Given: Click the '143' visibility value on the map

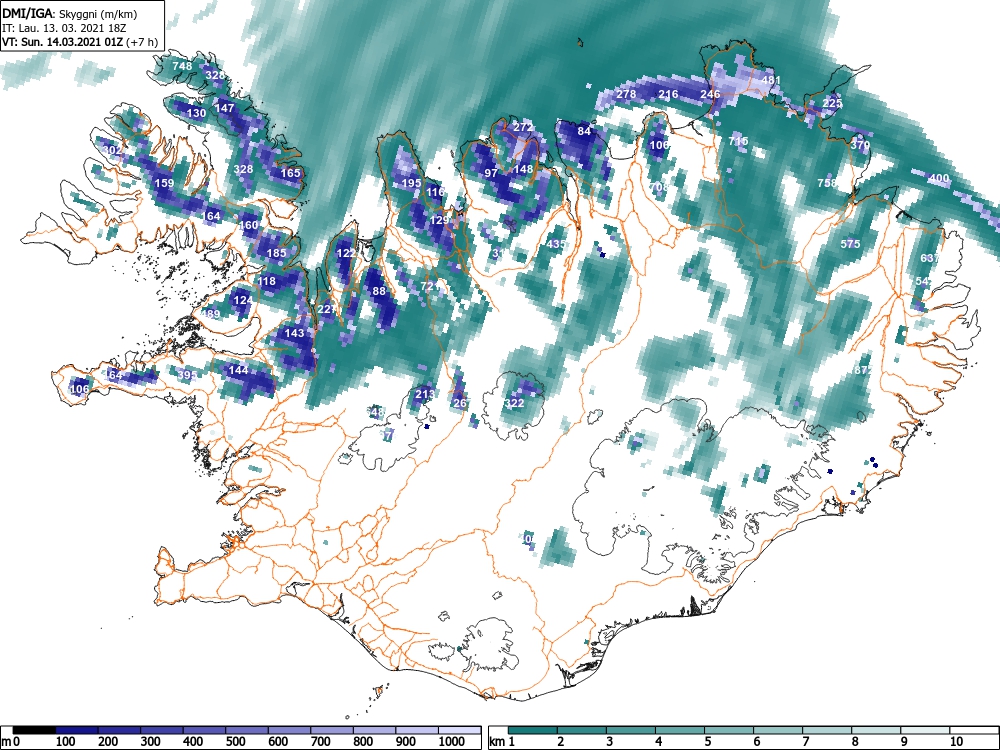Looking at the screenshot, I should click(x=295, y=333).
